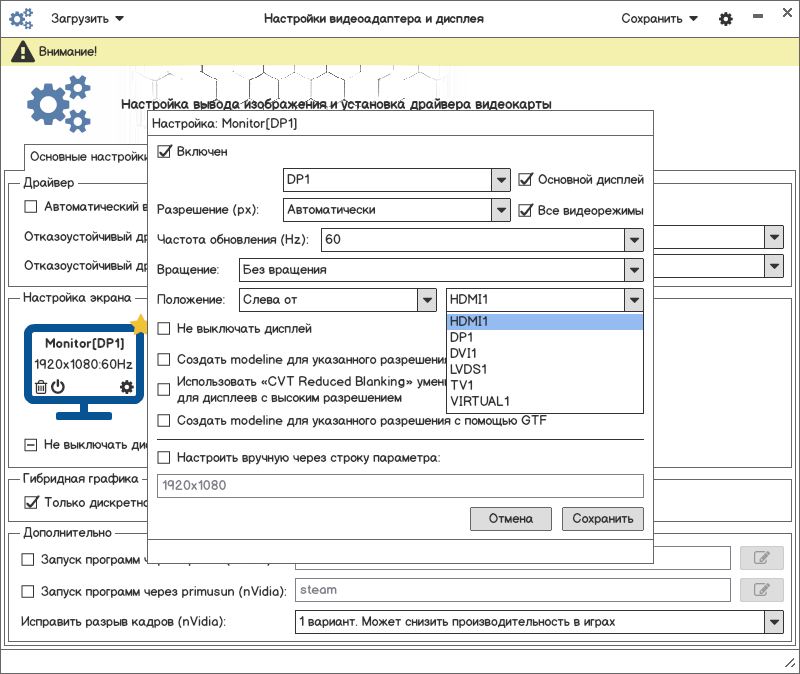
Task: Open the Положение Слева от dropdown
Action: 427,300
